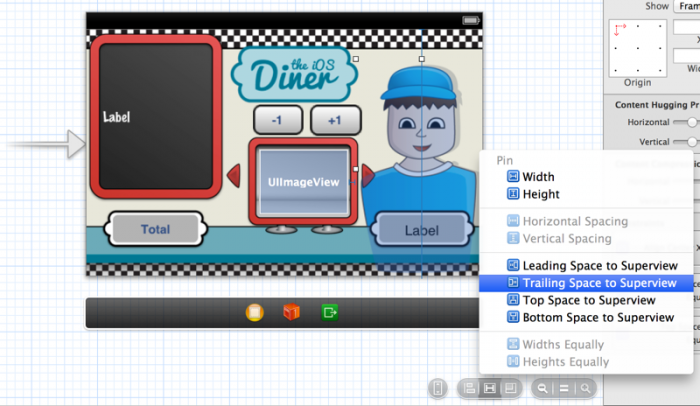This screenshot has width=700, height=406.
Task: Select the white Label on the chalkboard
Action: (117, 117)
